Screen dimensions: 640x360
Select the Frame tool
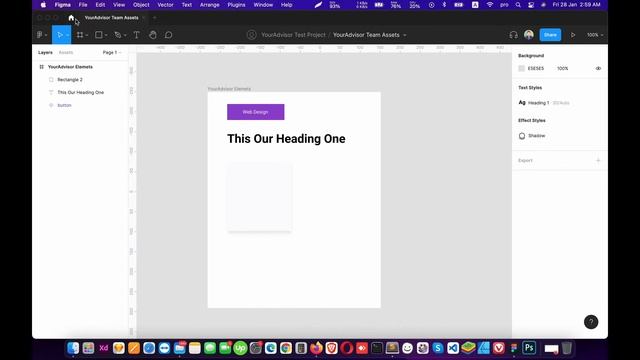coord(80,35)
